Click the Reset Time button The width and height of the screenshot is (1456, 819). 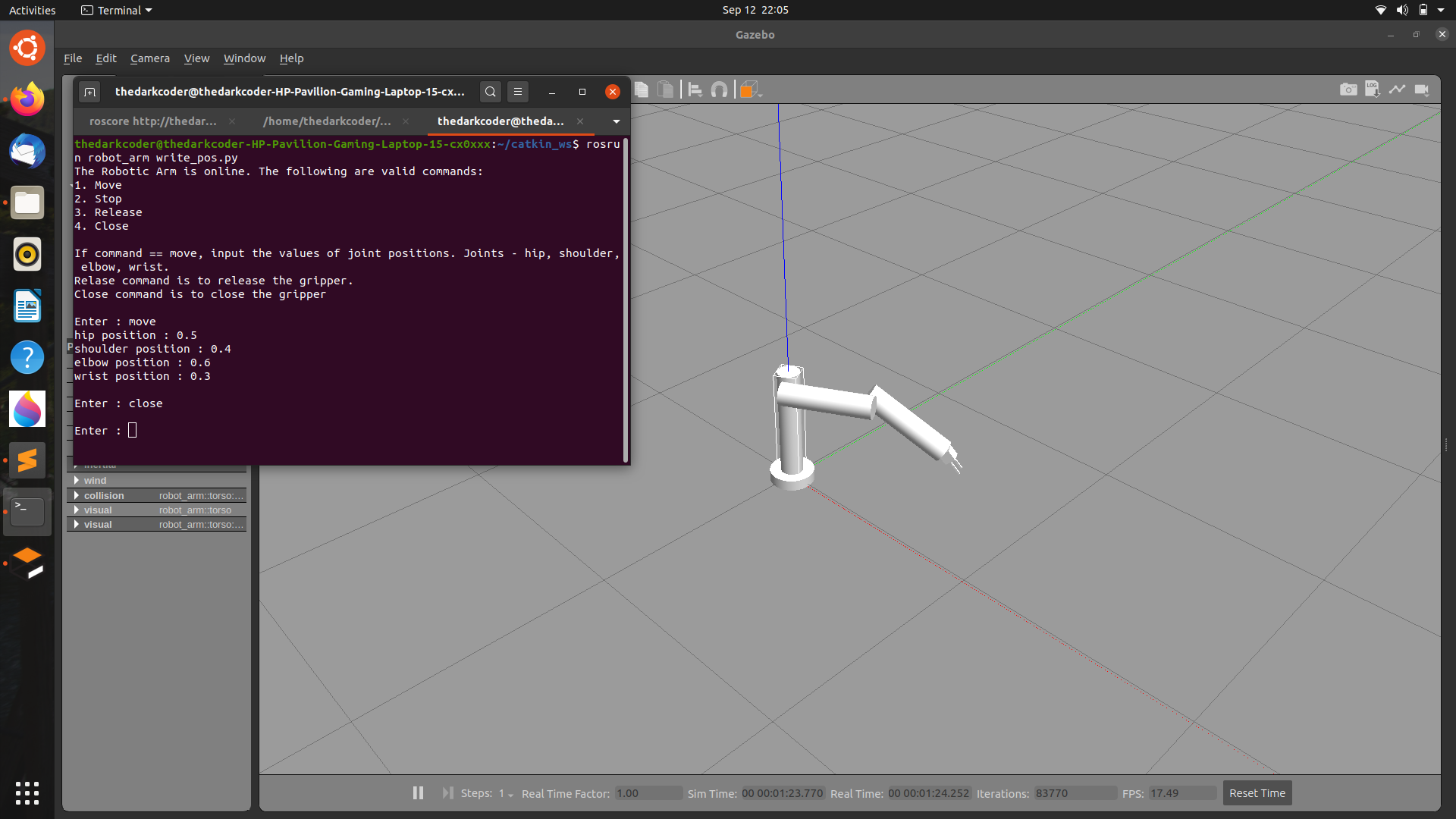[1257, 793]
